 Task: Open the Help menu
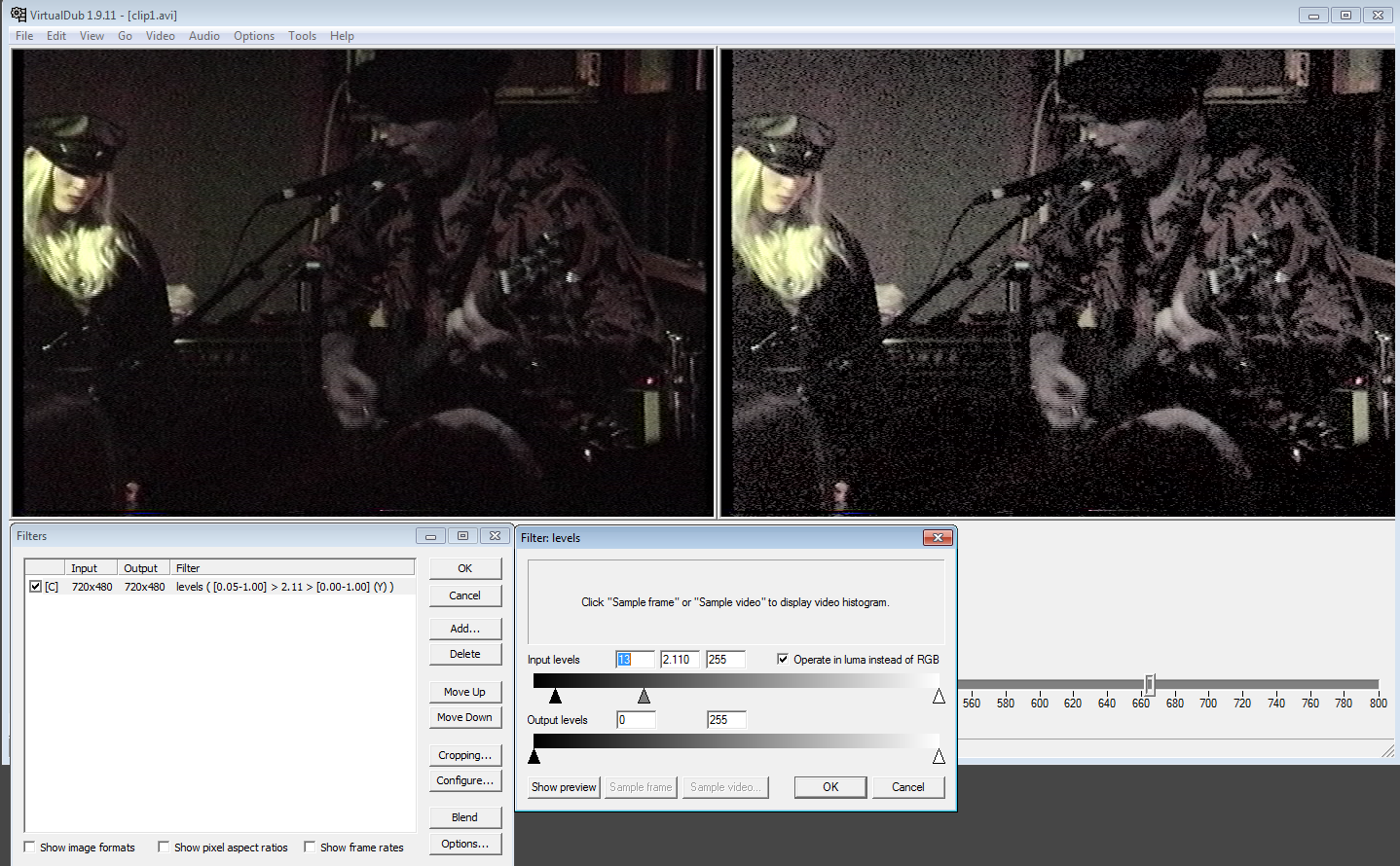click(342, 36)
